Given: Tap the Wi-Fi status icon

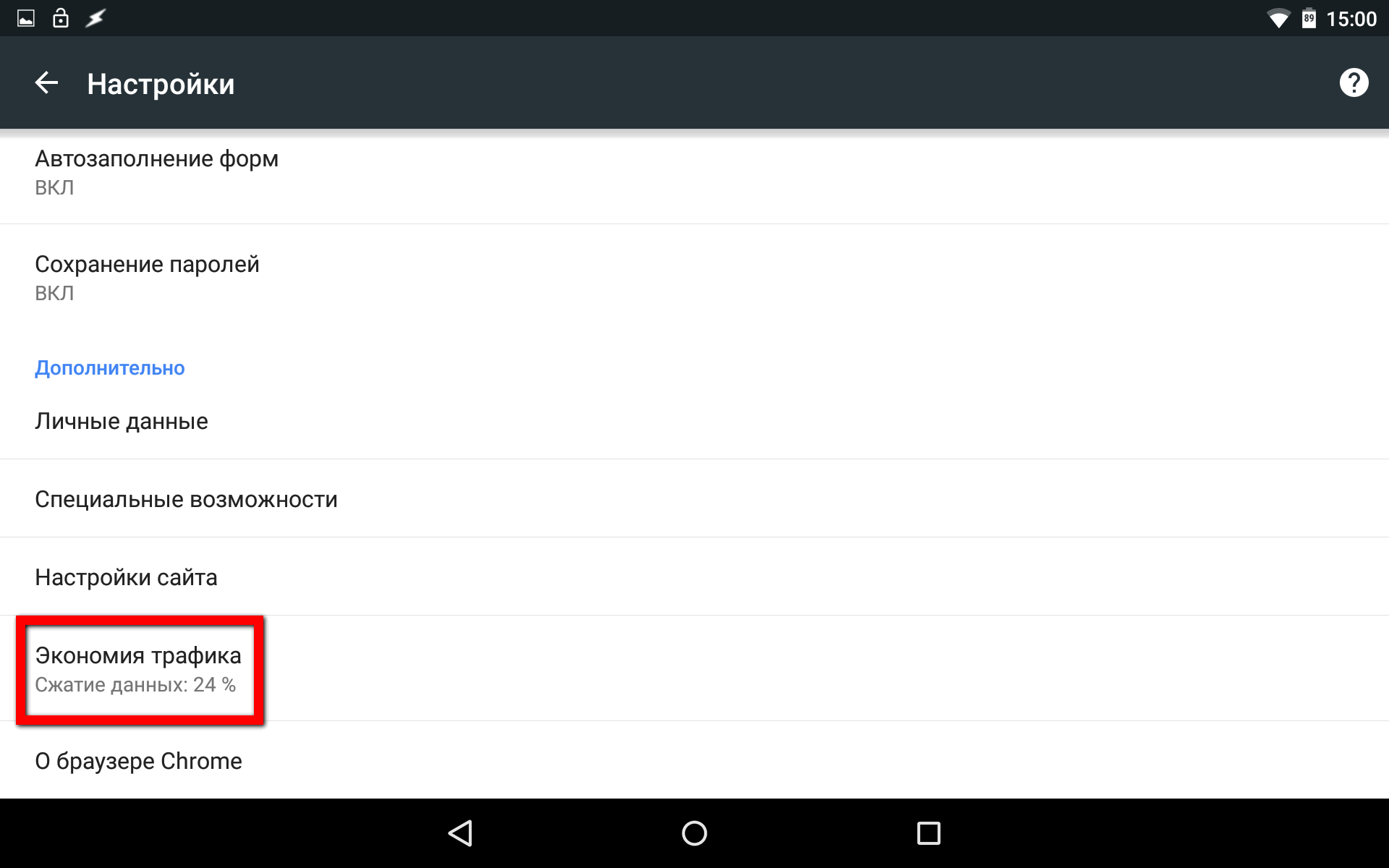Looking at the screenshot, I should click(1279, 19).
